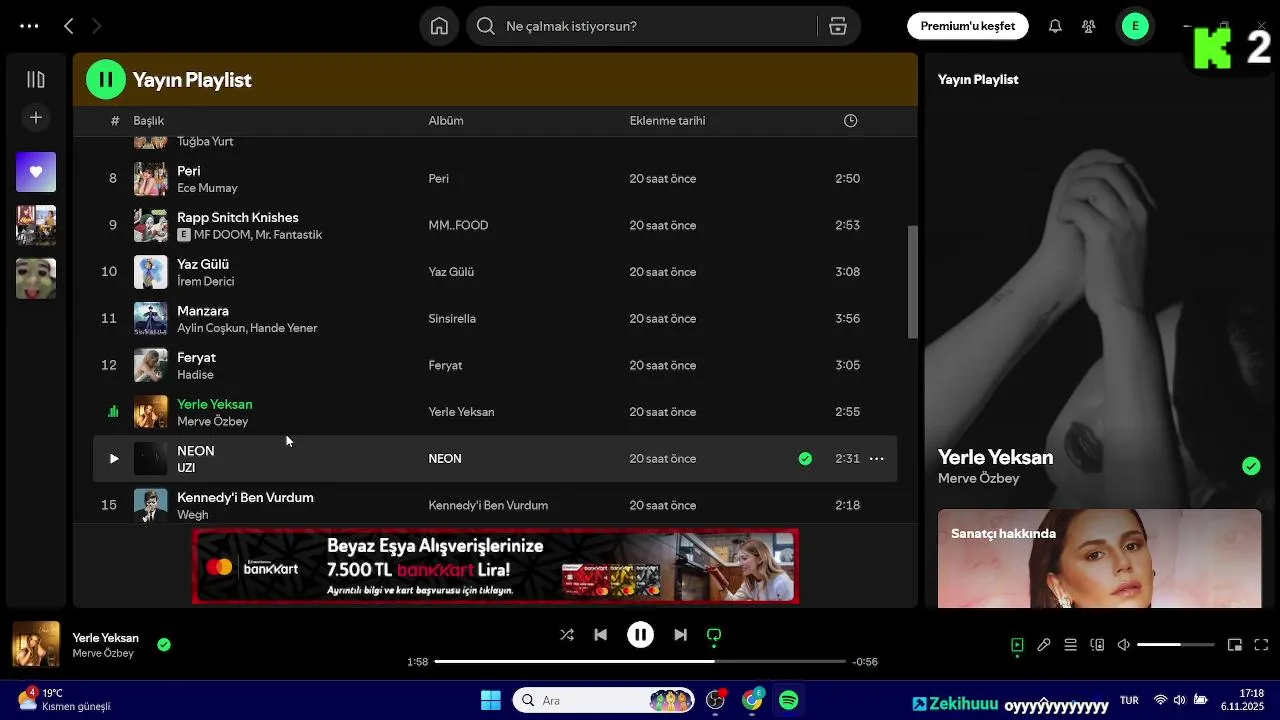The image size is (1280, 720).
Task: Toggle the Now Playing view icon
Action: (x=1017, y=645)
